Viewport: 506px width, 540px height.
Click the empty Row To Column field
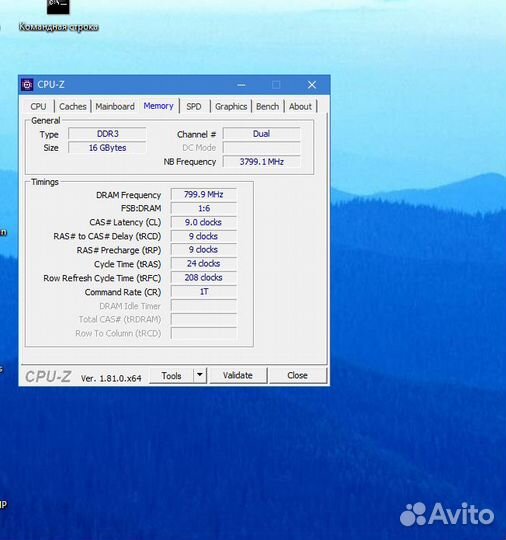coord(204,333)
